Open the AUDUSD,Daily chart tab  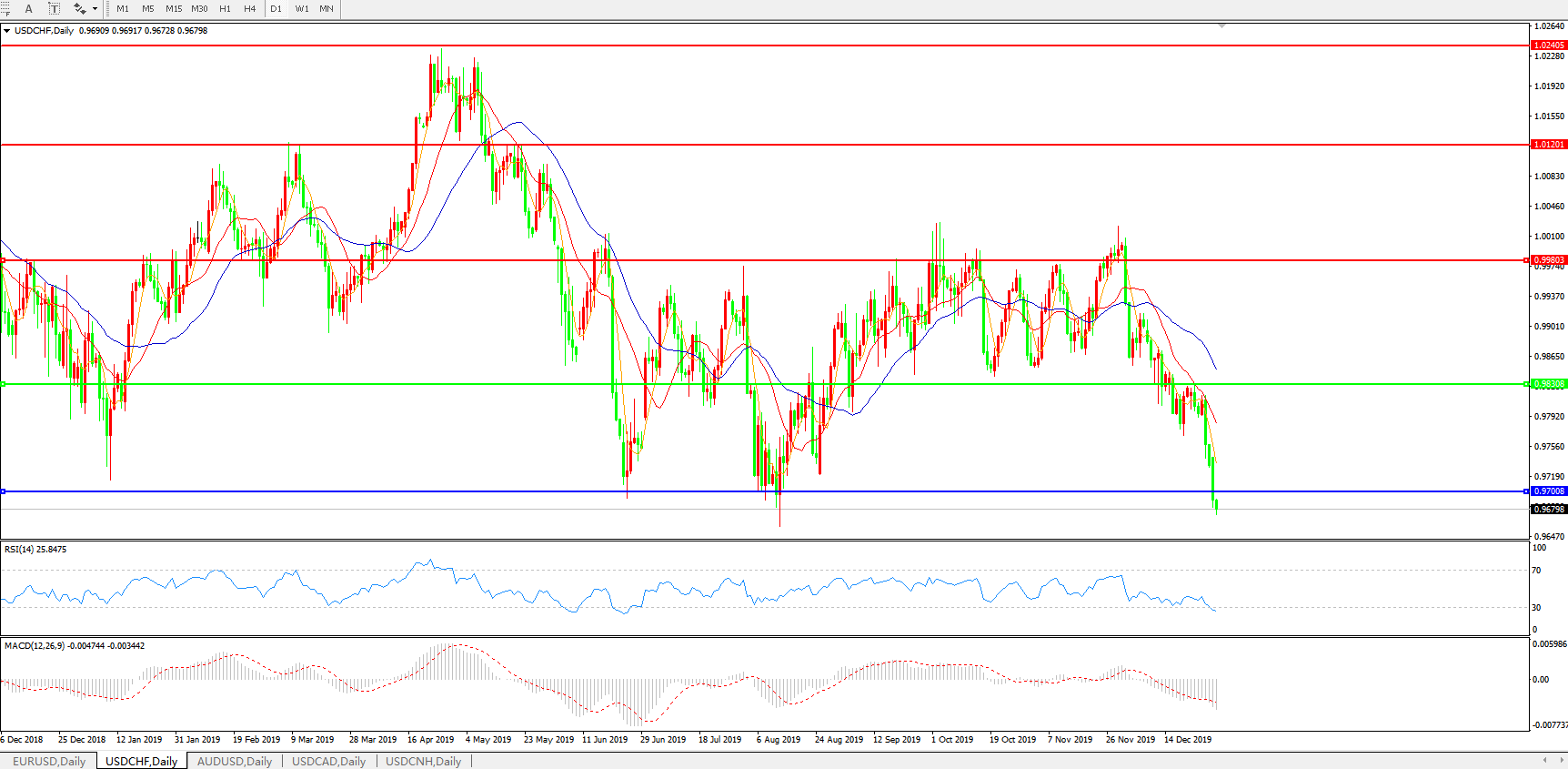235,761
